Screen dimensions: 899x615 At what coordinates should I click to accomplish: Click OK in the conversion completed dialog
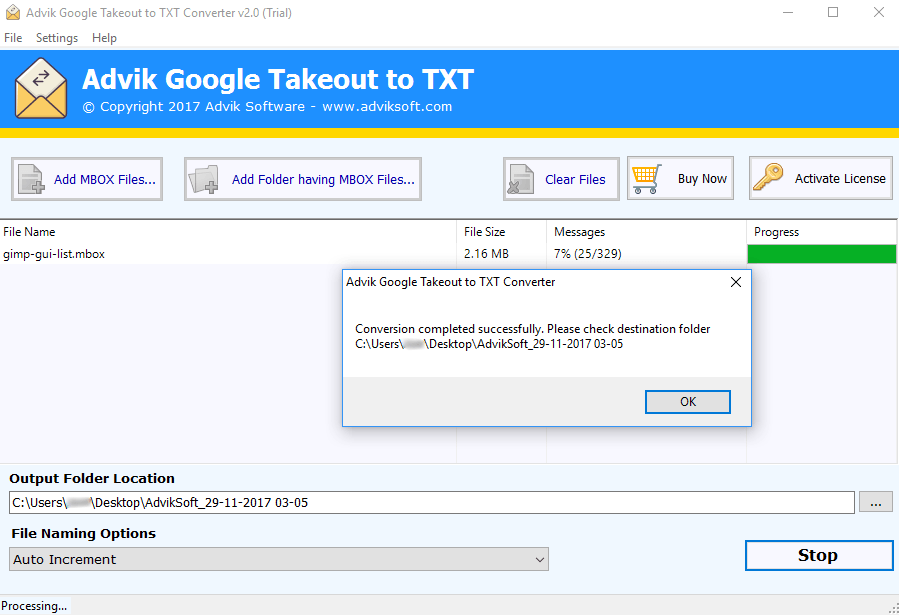click(688, 402)
